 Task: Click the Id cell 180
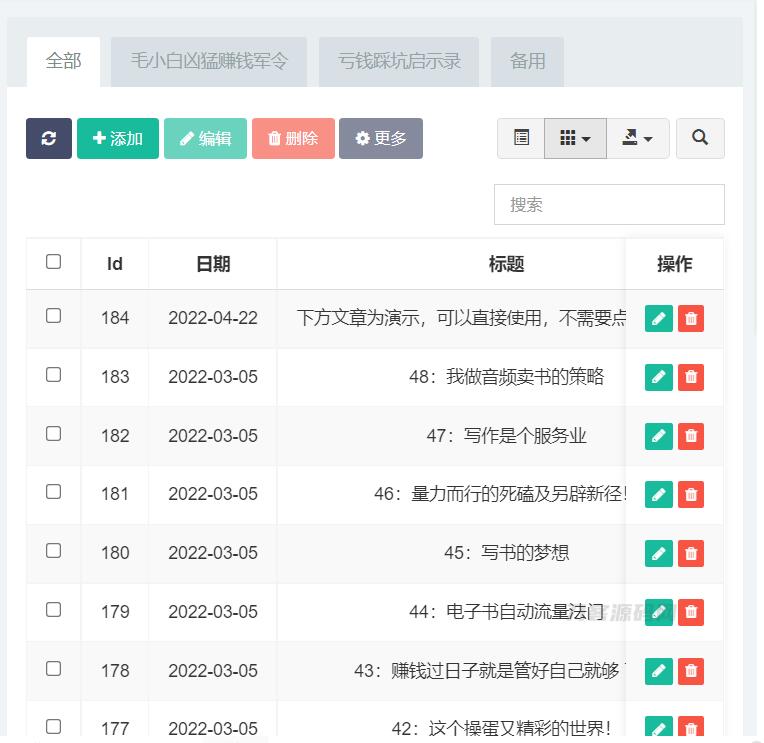(115, 553)
